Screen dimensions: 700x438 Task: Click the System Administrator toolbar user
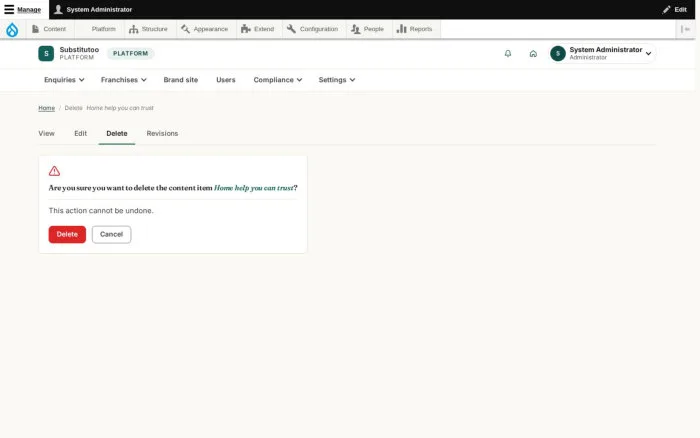(93, 9)
